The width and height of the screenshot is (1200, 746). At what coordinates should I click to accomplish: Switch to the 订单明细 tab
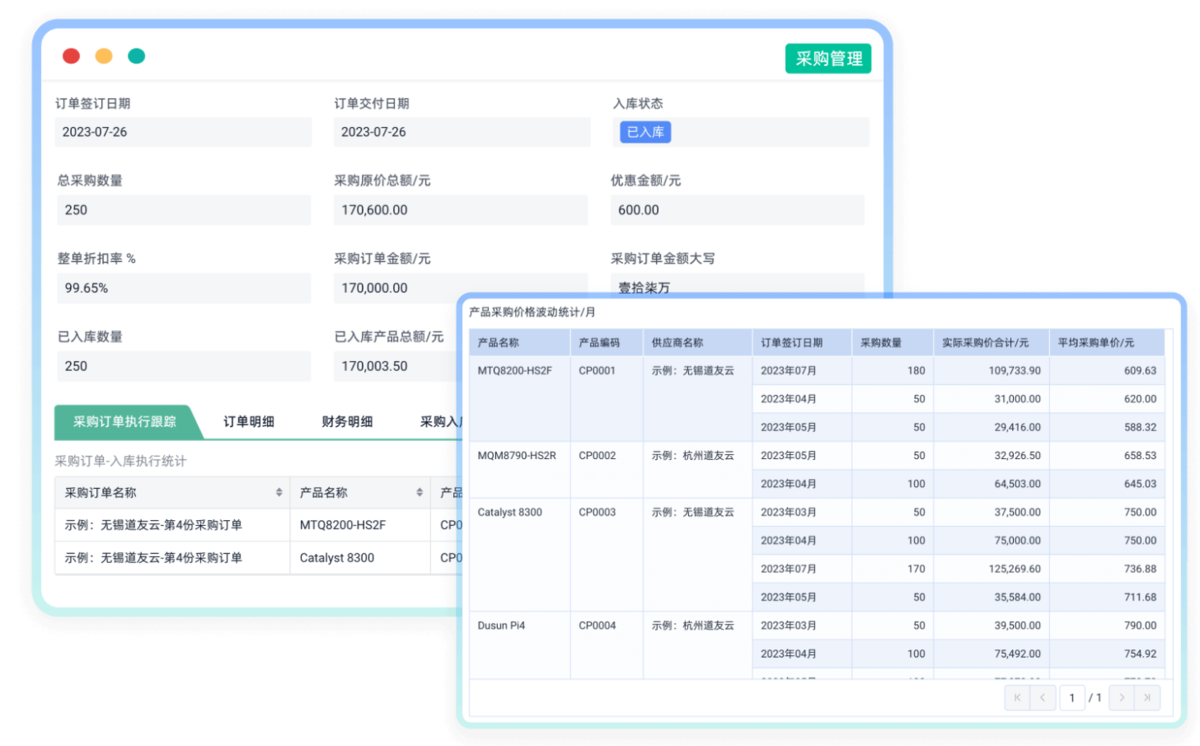(x=249, y=422)
